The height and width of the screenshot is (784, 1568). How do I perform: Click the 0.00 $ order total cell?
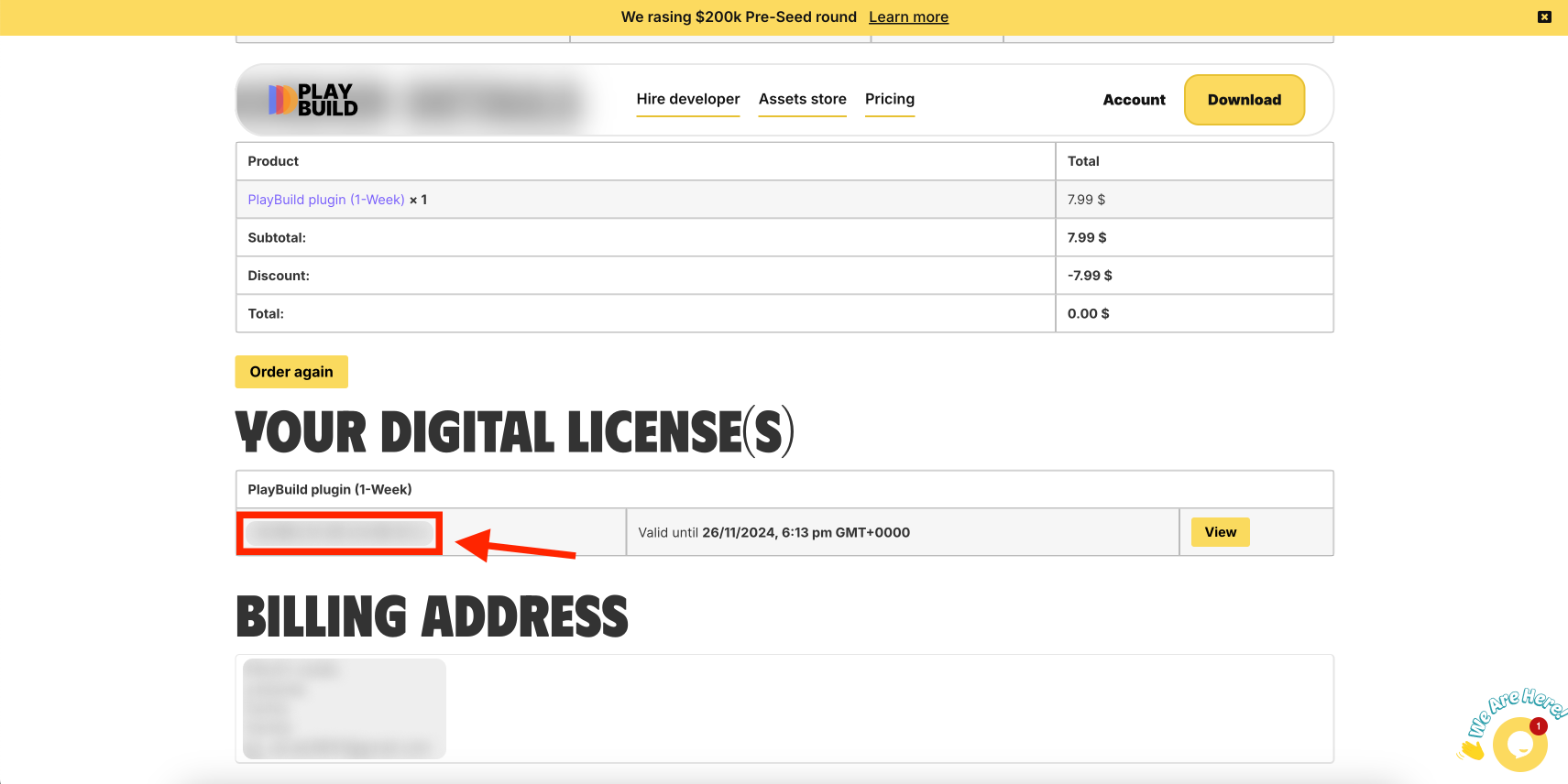point(1088,313)
